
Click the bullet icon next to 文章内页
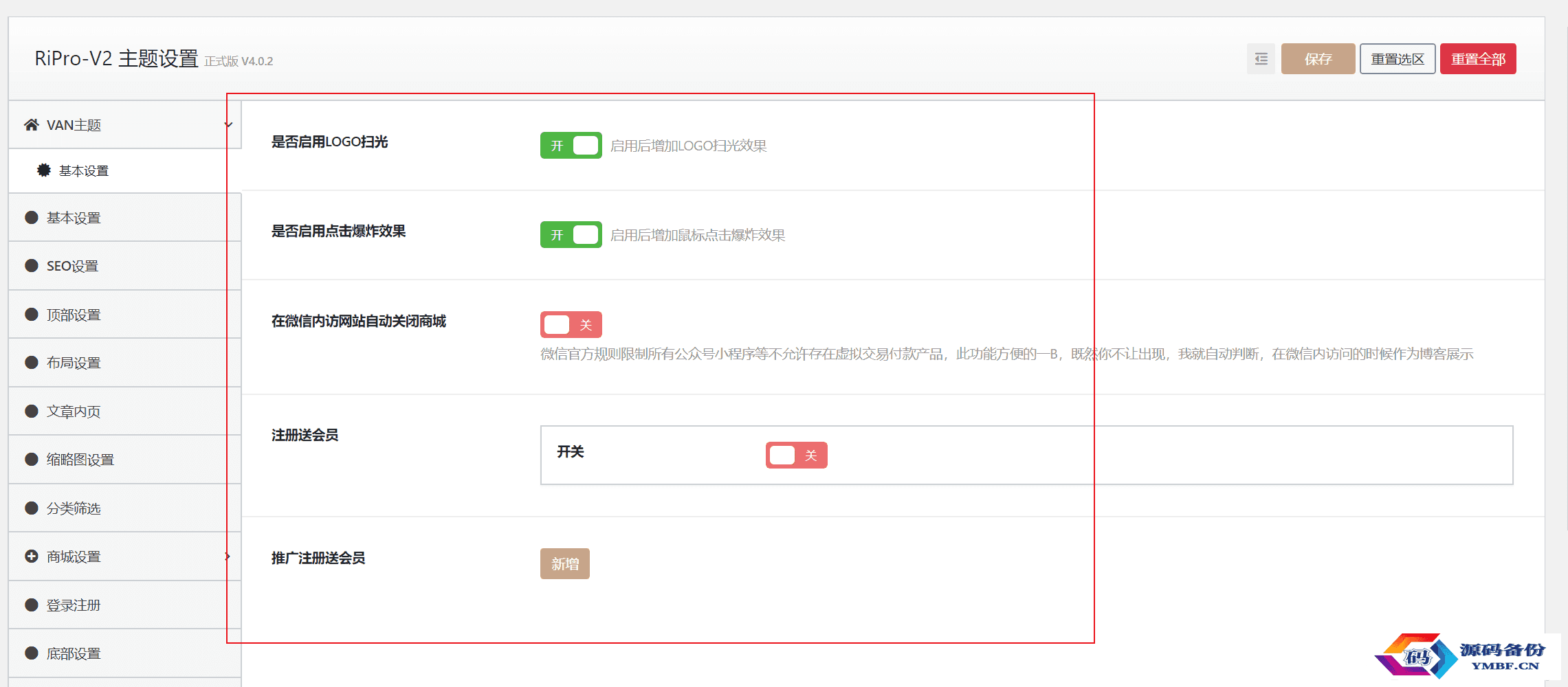32,412
